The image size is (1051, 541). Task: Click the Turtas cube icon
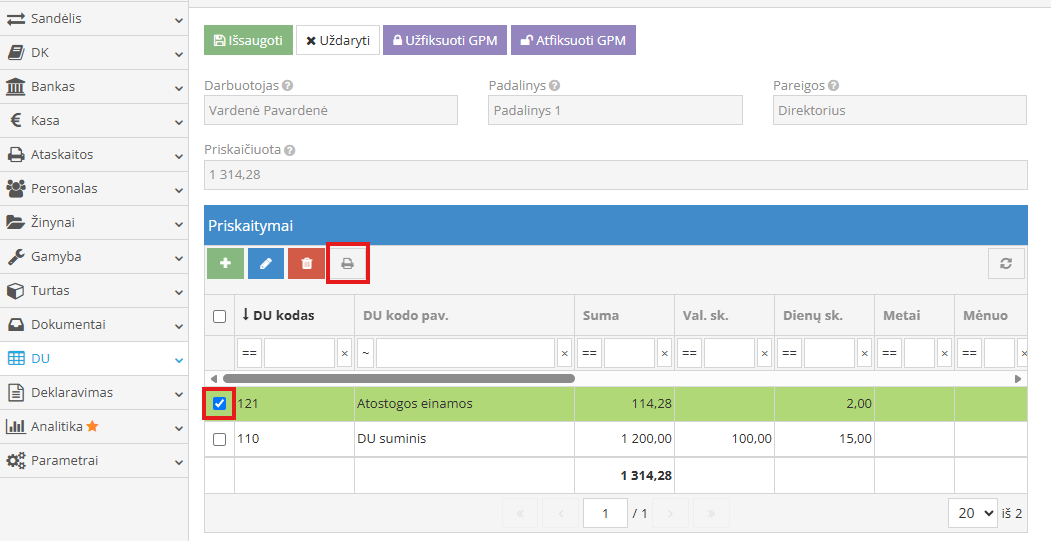[15, 291]
